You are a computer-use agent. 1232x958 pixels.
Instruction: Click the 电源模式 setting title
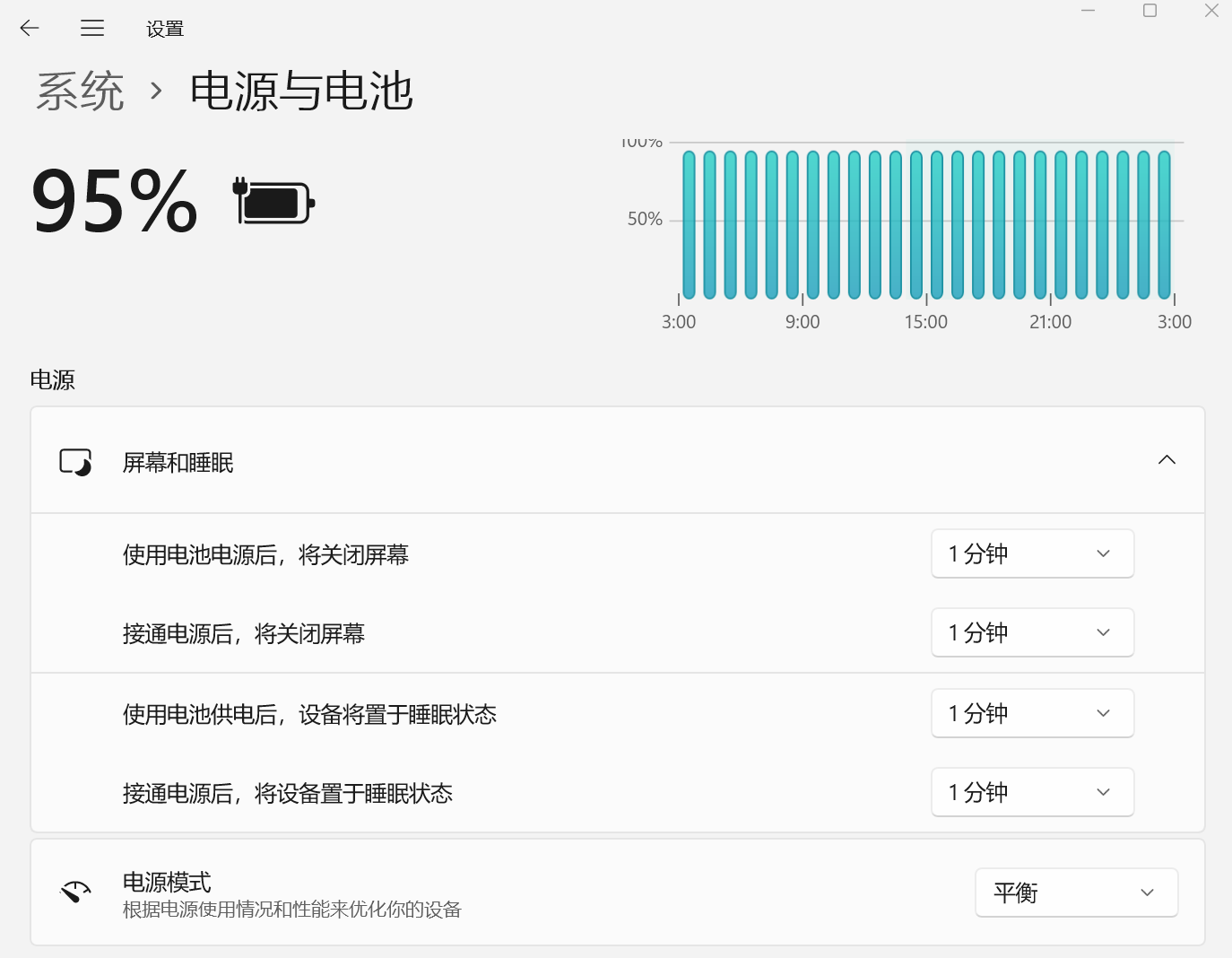coord(167,882)
